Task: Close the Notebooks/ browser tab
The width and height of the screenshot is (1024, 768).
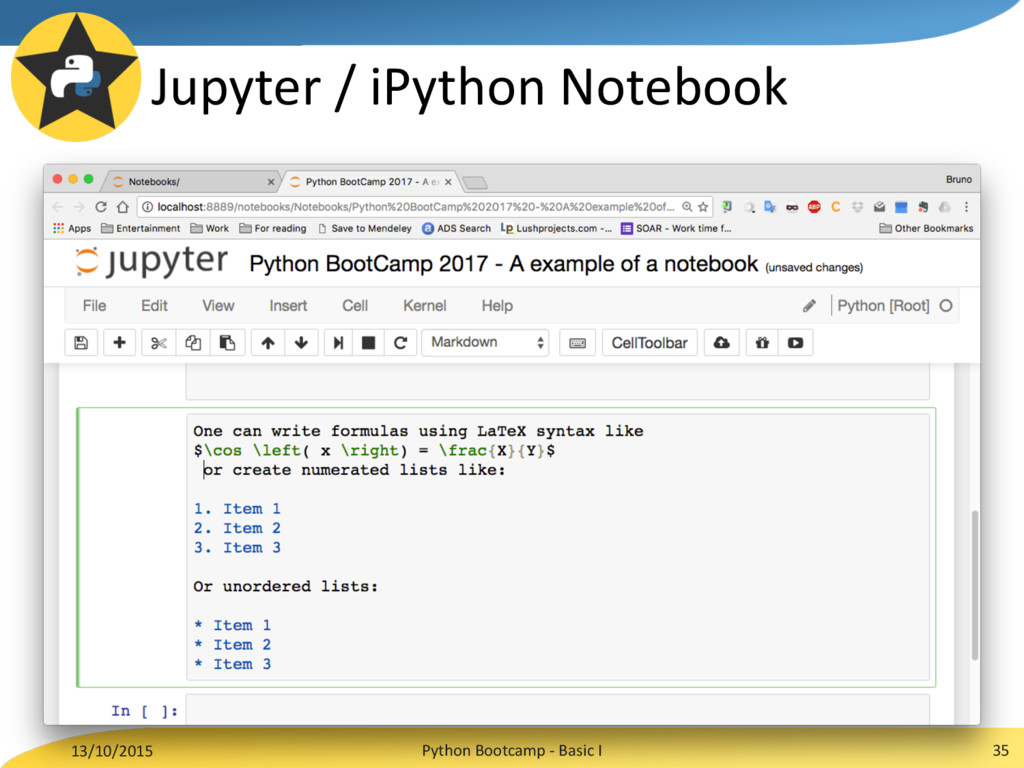Action: pos(270,182)
